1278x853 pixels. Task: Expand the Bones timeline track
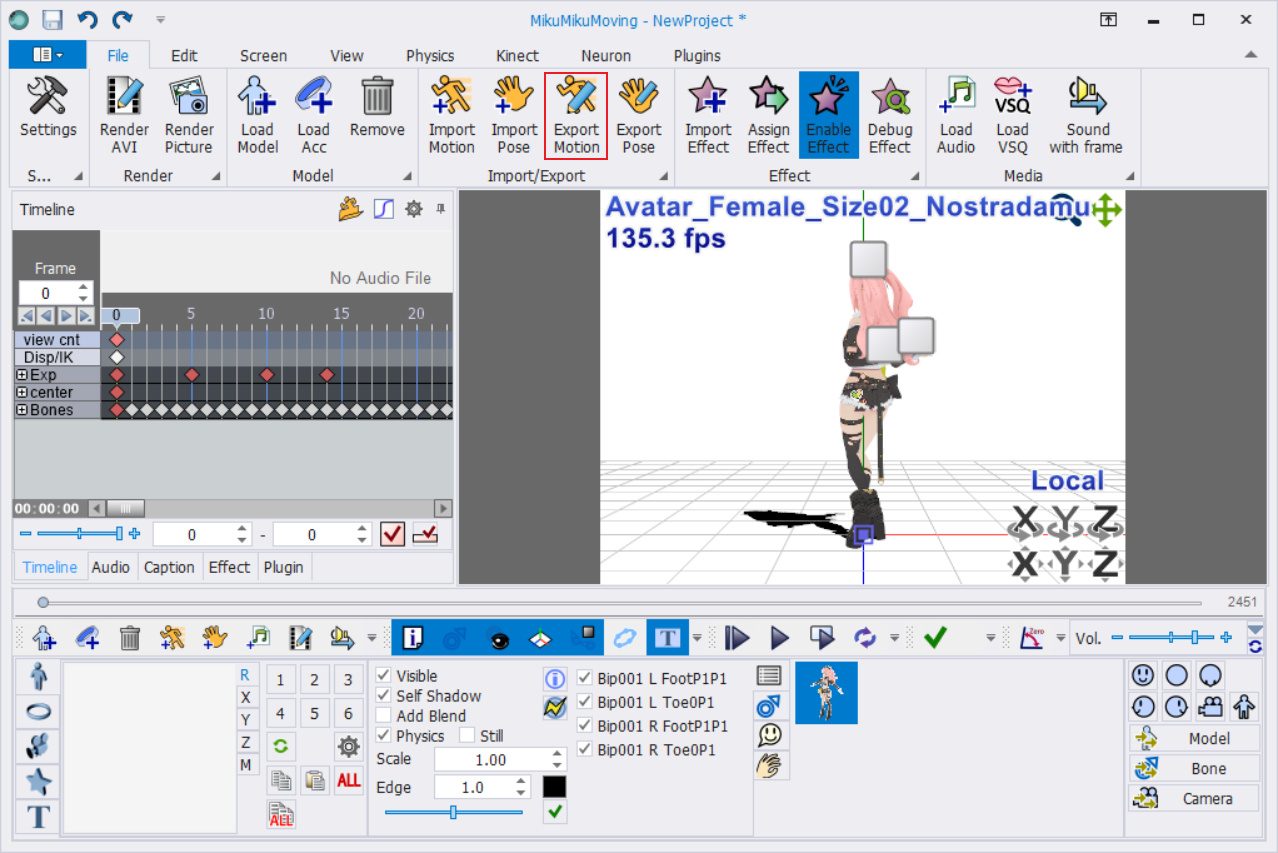(22, 410)
